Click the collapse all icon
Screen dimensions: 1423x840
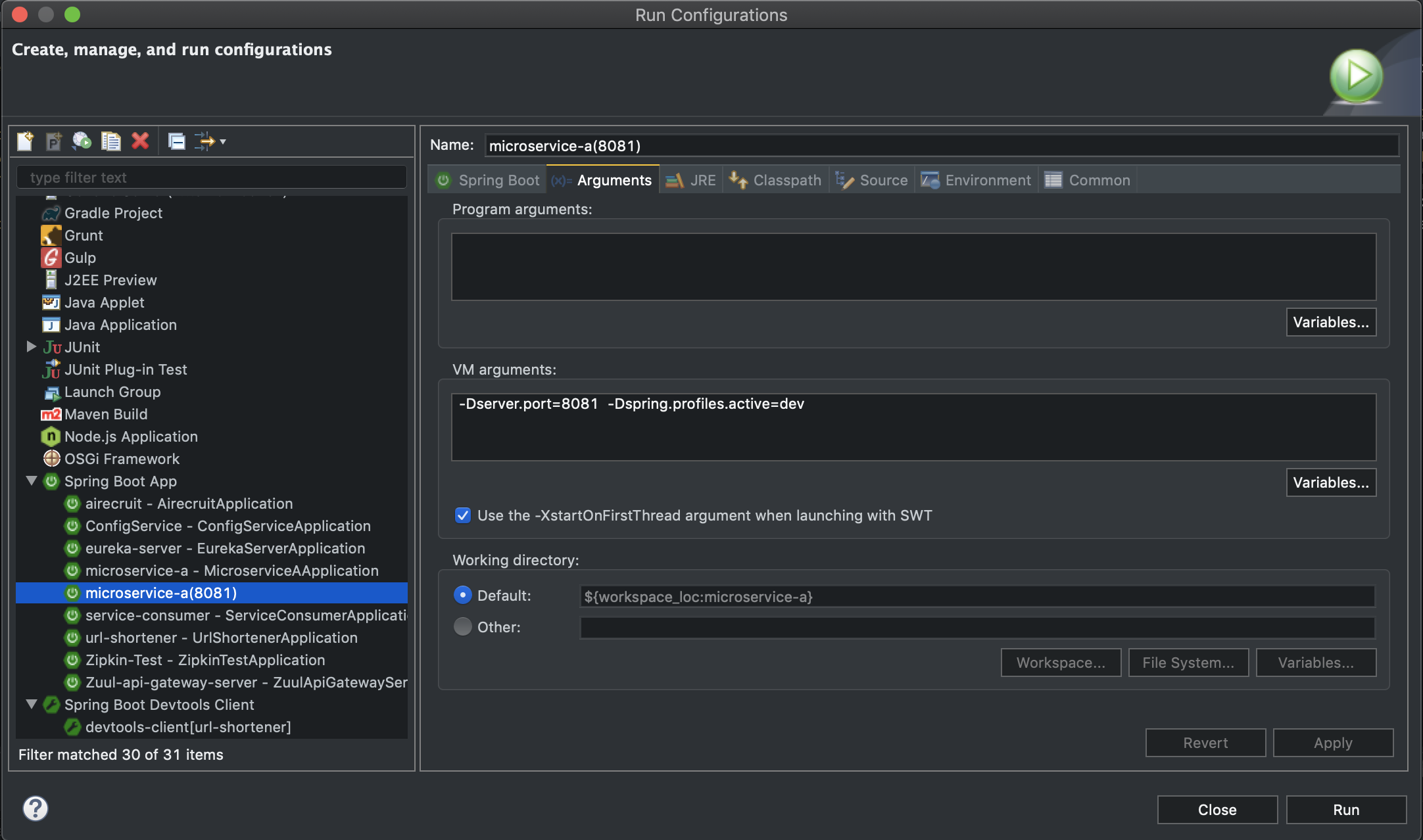176,141
